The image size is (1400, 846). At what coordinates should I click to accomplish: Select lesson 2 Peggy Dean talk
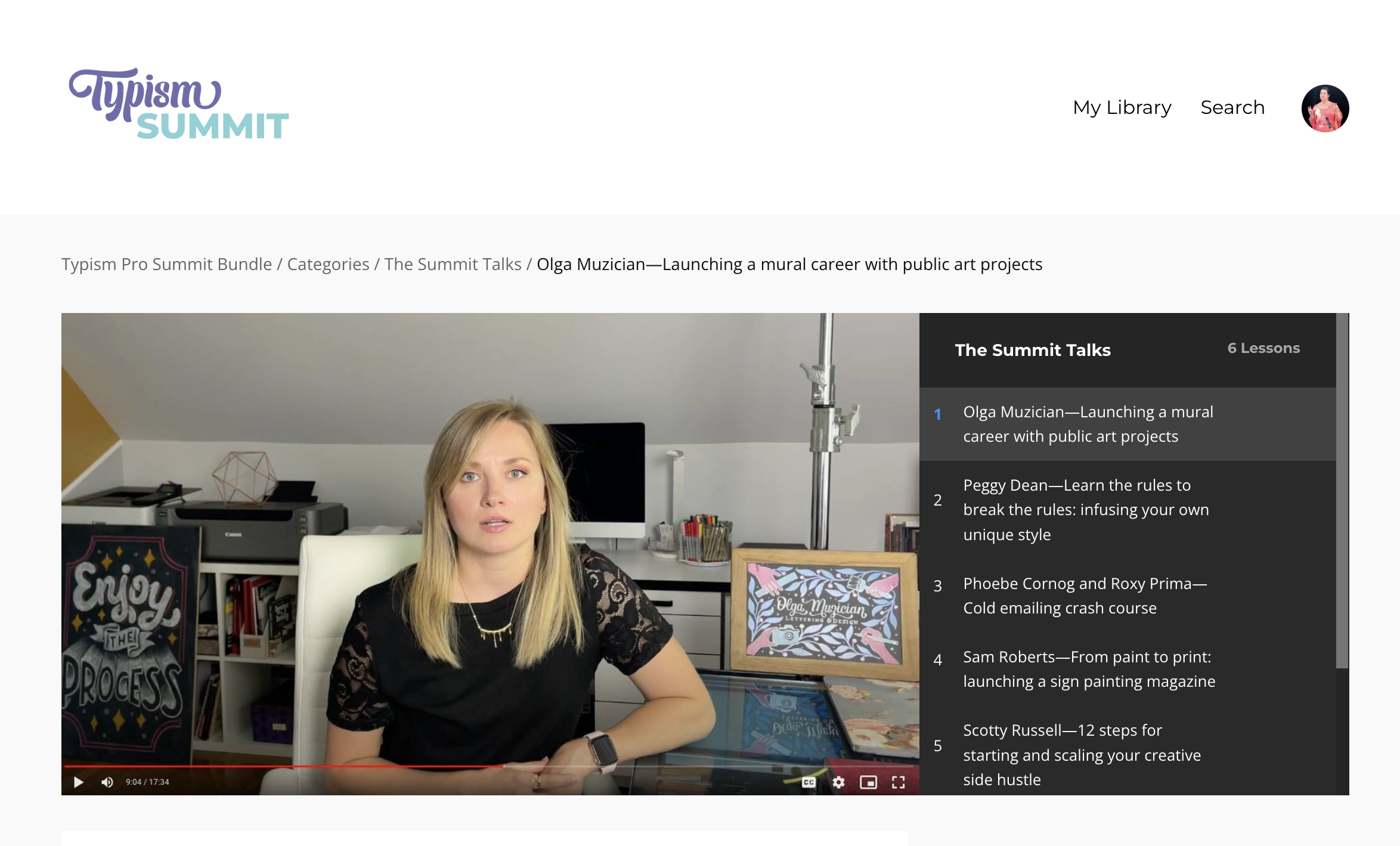1128,510
